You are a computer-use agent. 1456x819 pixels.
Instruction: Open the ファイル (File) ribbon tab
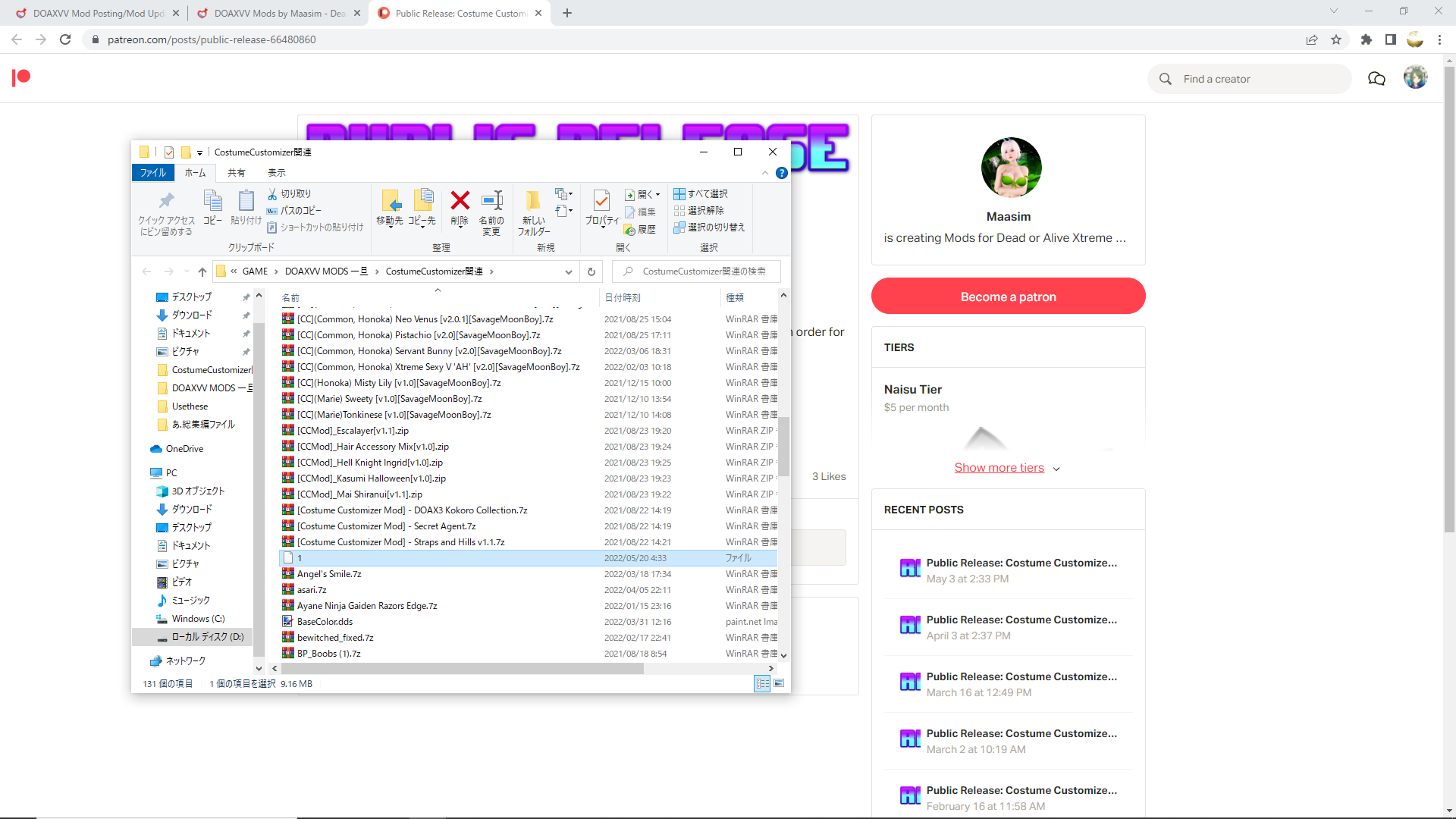click(x=153, y=173)
